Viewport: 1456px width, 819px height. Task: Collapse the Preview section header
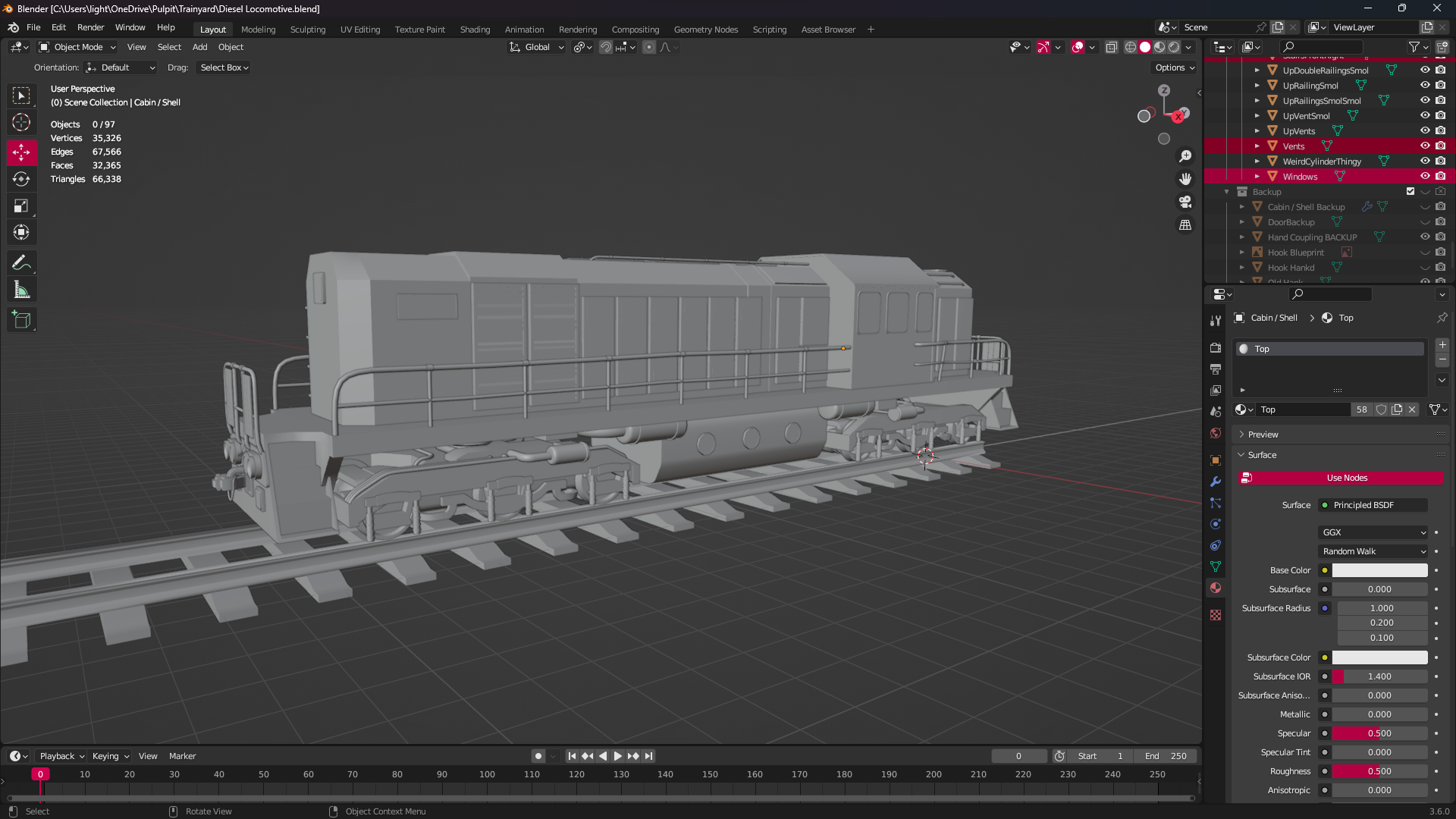pos(1261,434)
